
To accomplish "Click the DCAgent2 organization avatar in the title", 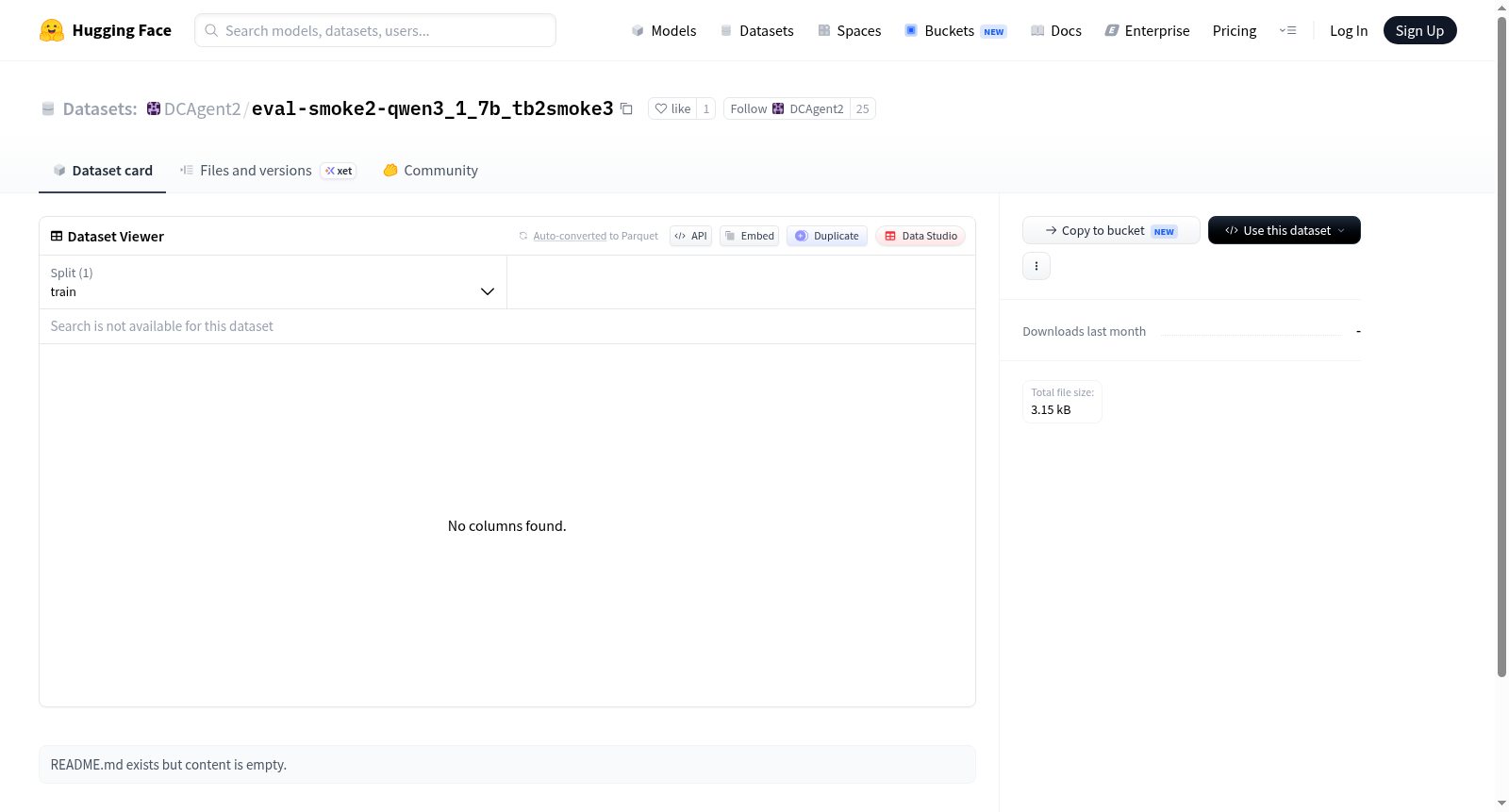I will (154, 108).
